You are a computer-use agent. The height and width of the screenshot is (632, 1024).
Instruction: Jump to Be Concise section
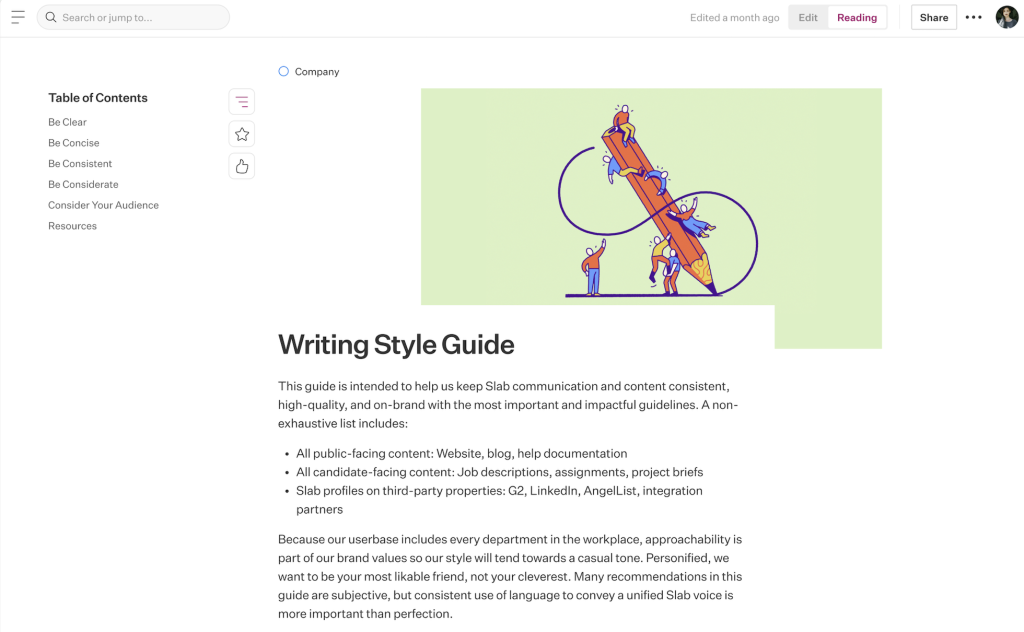click(74, 143)
